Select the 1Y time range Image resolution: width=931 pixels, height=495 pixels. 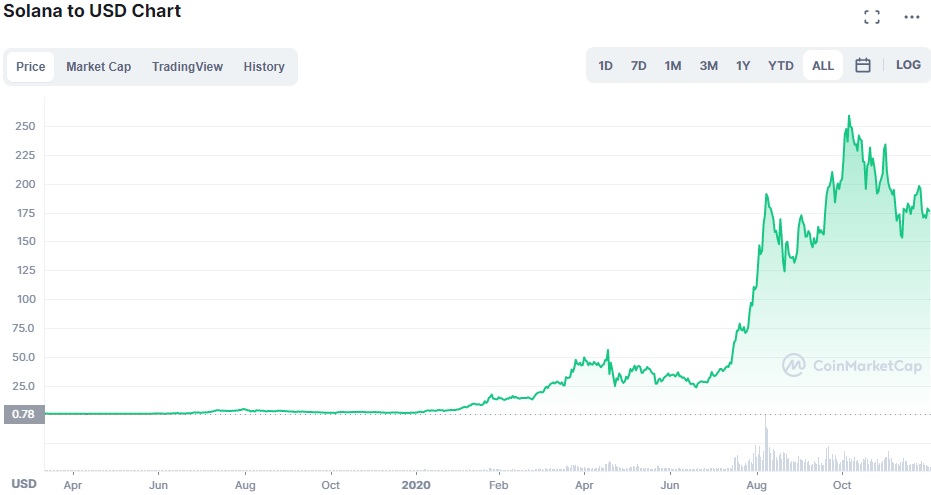click(743, 65)
